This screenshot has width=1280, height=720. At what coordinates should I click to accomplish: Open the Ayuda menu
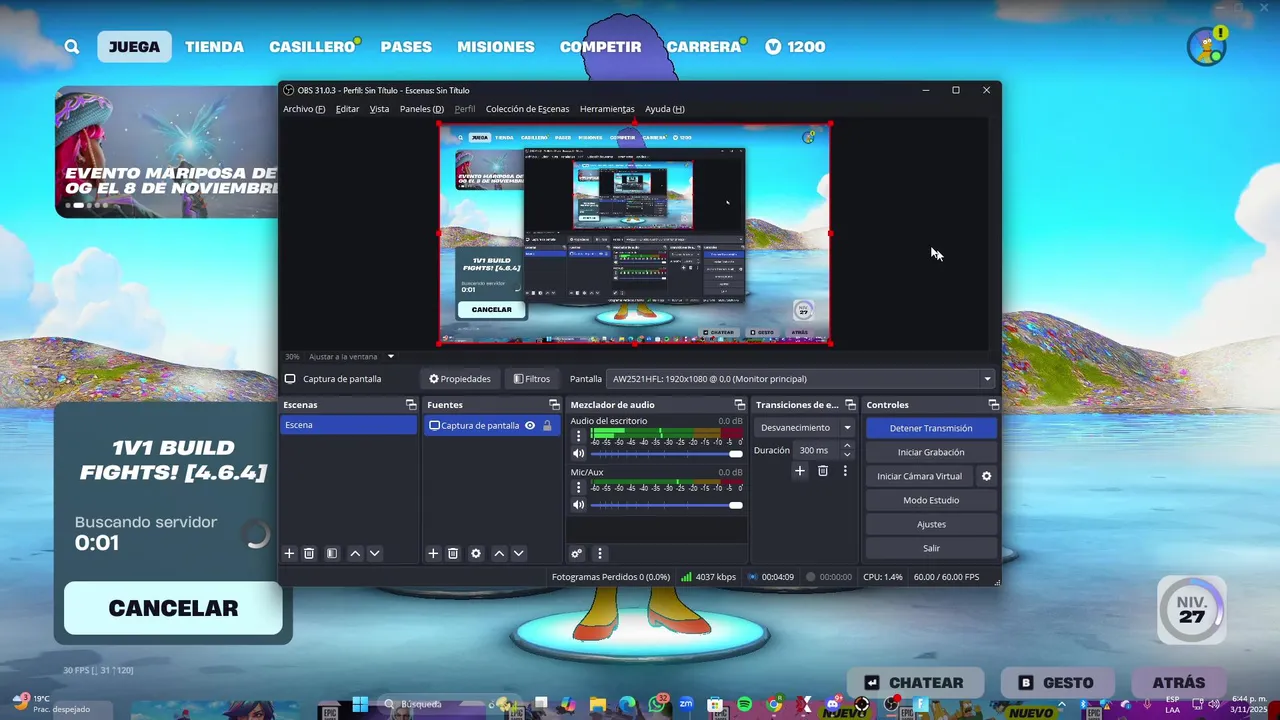[665, 109]
